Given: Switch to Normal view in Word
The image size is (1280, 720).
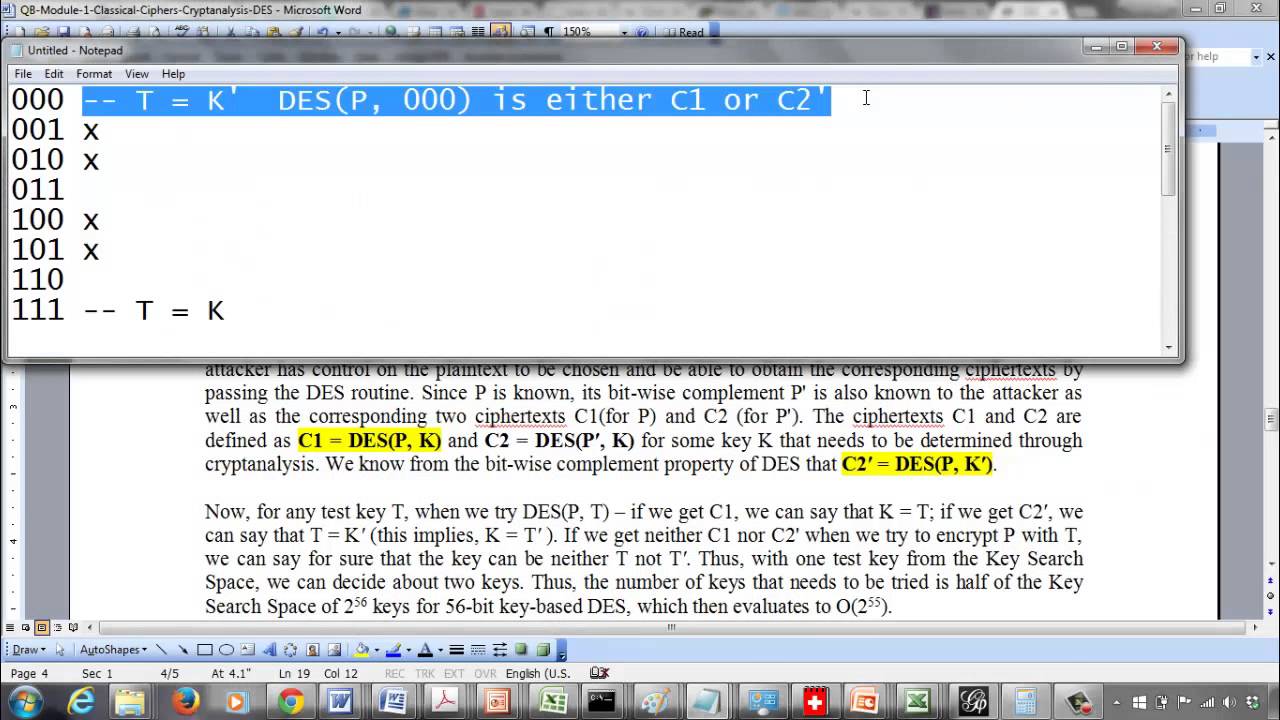Looking at the screenshot, I should point(11,628).
